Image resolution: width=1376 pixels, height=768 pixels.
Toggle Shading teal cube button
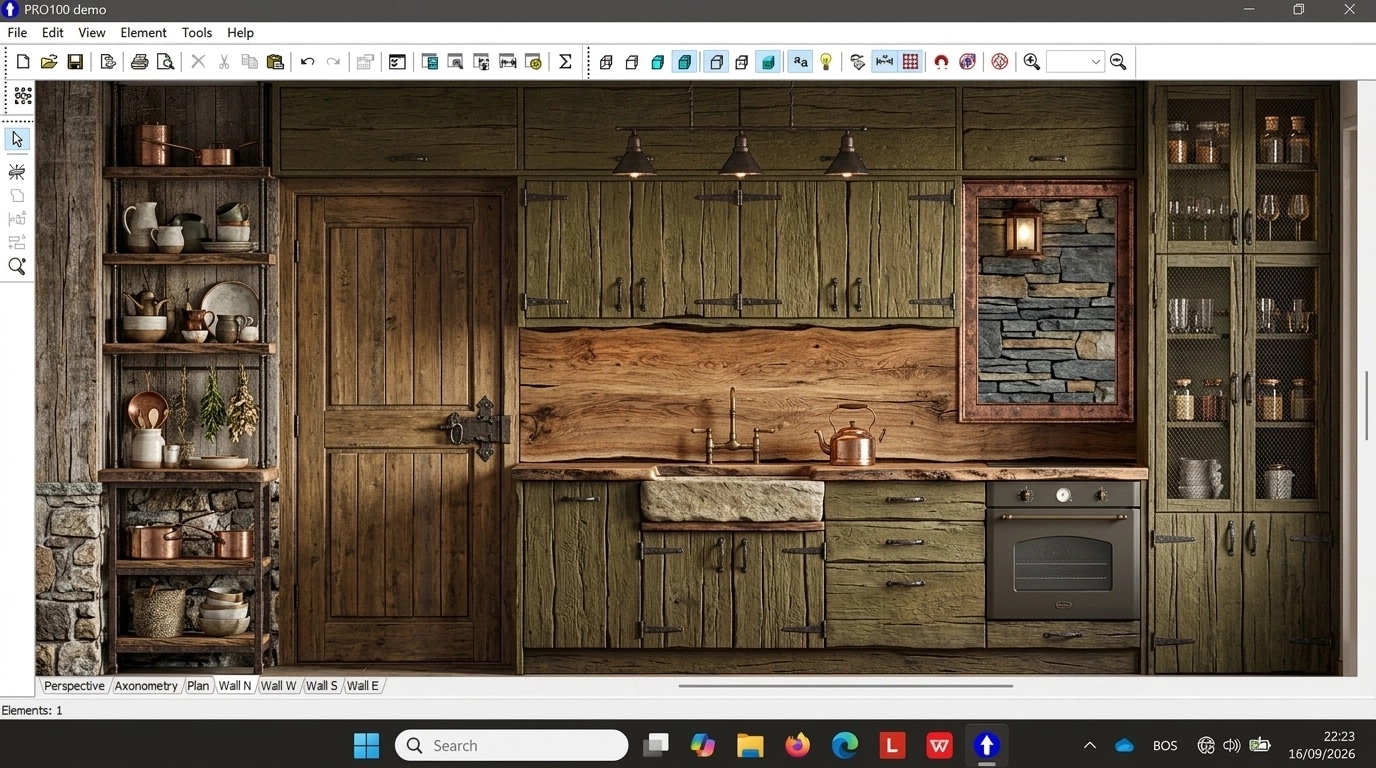point(768,62)
